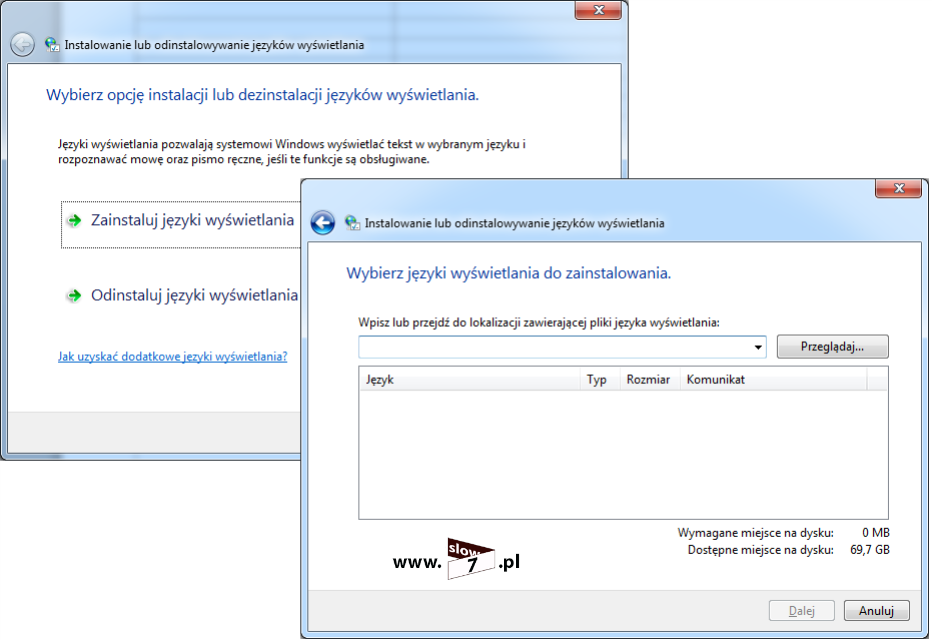The height and width of the screenshot is (640, 932).
Task: Close the front language install window
Action: click(898, 188)
